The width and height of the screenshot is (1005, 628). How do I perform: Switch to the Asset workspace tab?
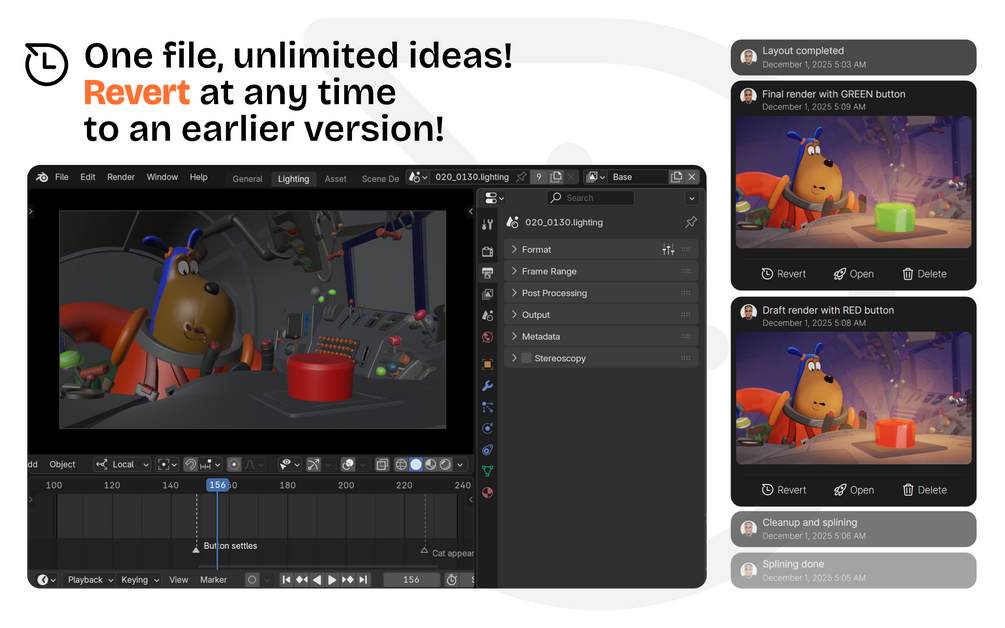pyautogui.click(x=335, y=179)
